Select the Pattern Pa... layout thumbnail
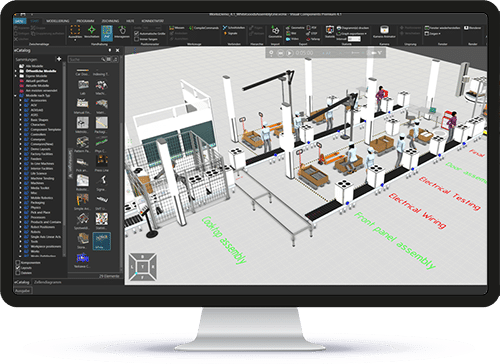The height and width of the screenshot is (364, 500). [82, 144]
